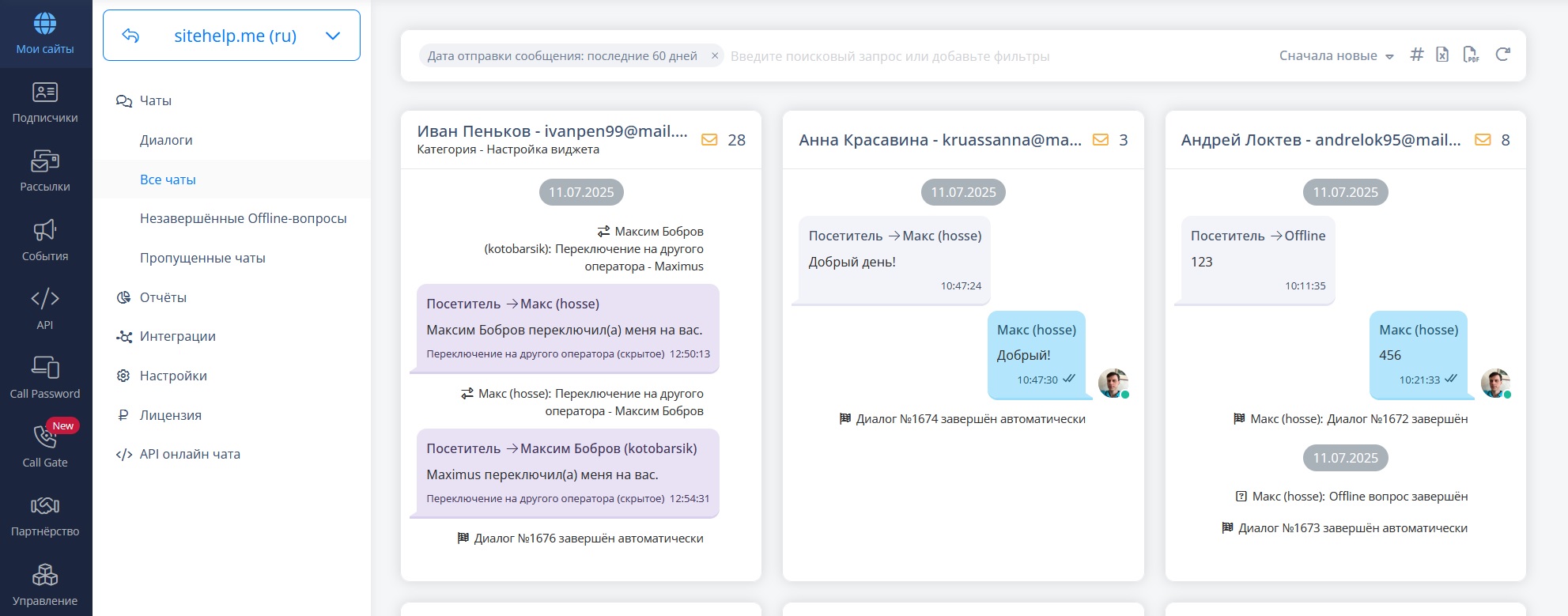Viewport: 1568px width, 616px height.
Task: Click 11.07.2025 date badge in Иван Пеньков chat
Action: (581, 192)
